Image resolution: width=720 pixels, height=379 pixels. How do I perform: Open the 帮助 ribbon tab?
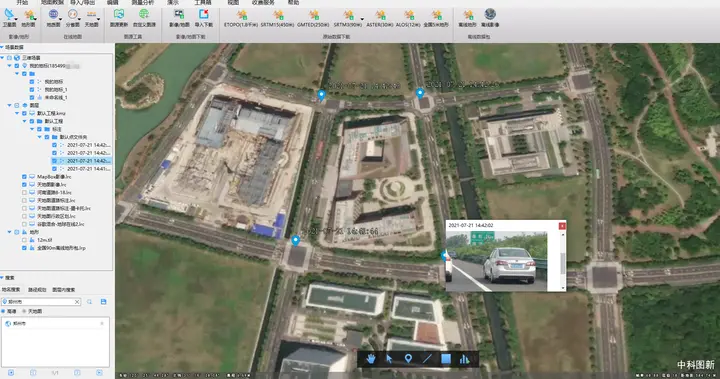click(x=293, y=2)
